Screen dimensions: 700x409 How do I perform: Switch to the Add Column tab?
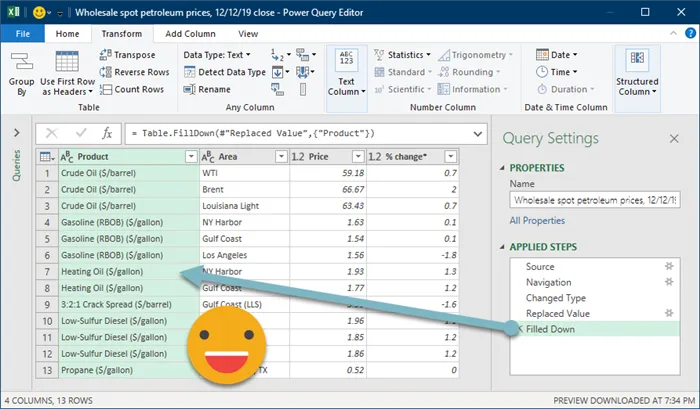point(188,33)
